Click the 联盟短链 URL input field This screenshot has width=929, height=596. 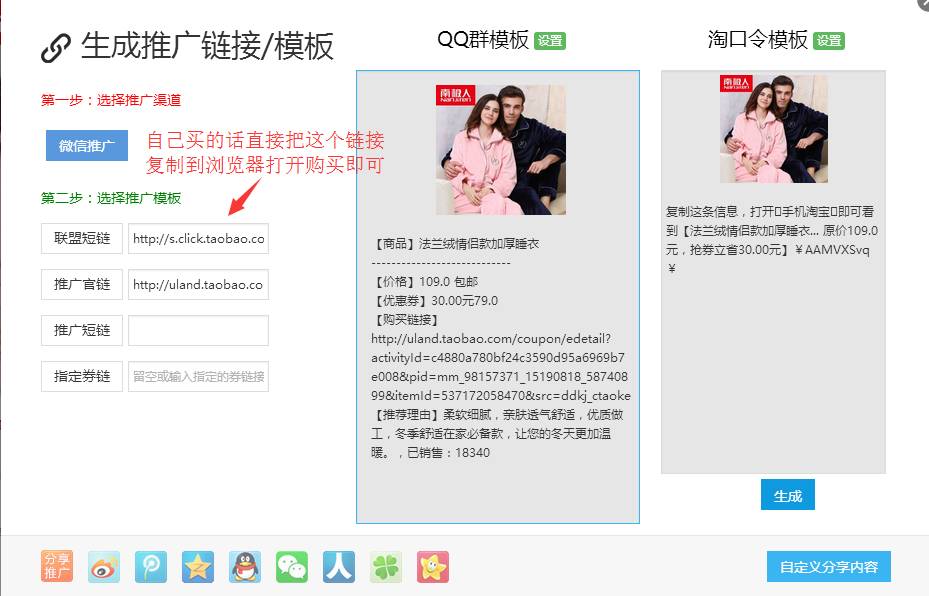(198, 239)
